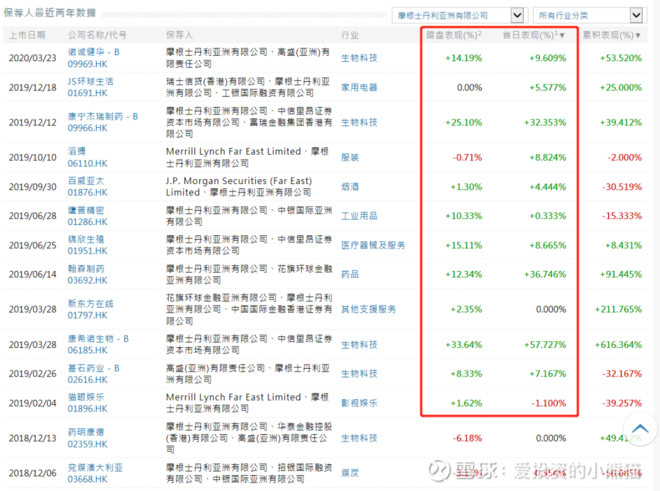This screenshot has height=491, width=660.
Task: Open company link 诺诚健华－B
Action: tap(94, 52)
